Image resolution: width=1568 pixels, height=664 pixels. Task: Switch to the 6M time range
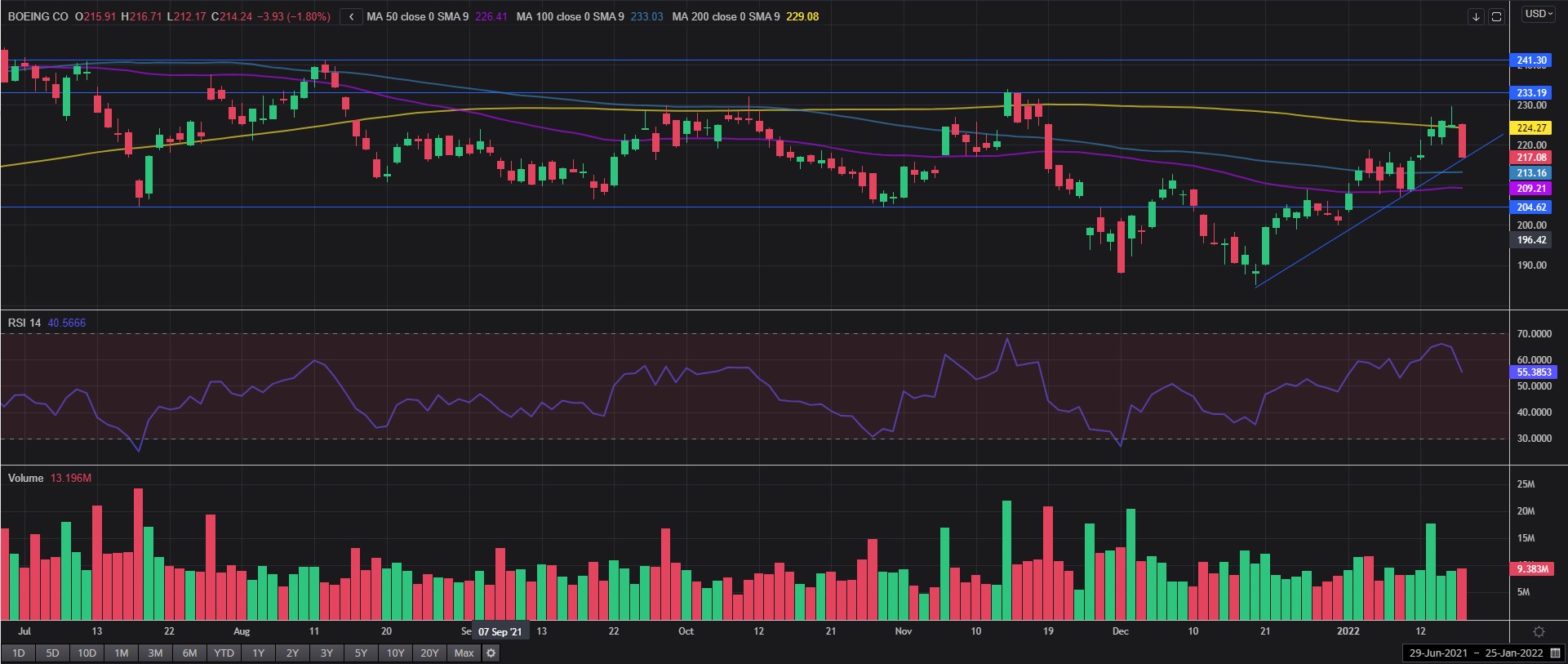click(189, 653)
